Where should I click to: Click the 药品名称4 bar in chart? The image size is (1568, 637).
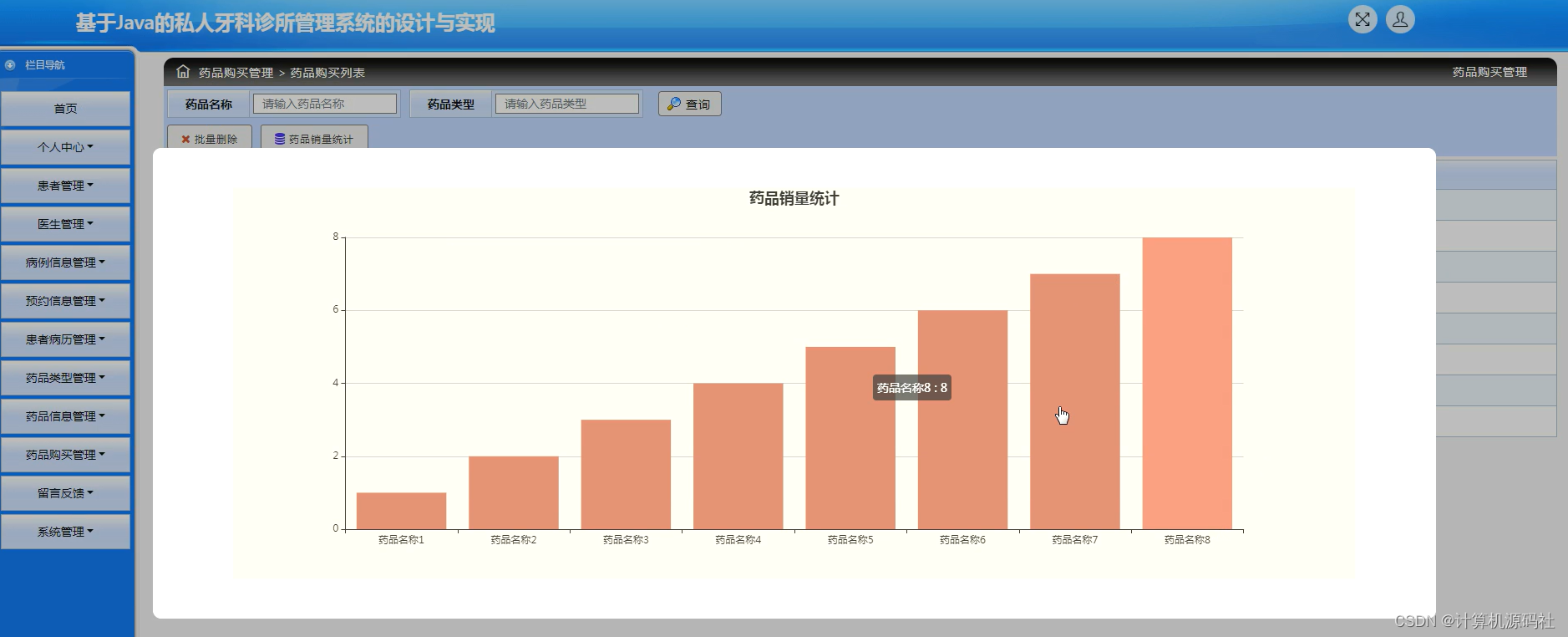click(x=738, y=456)
